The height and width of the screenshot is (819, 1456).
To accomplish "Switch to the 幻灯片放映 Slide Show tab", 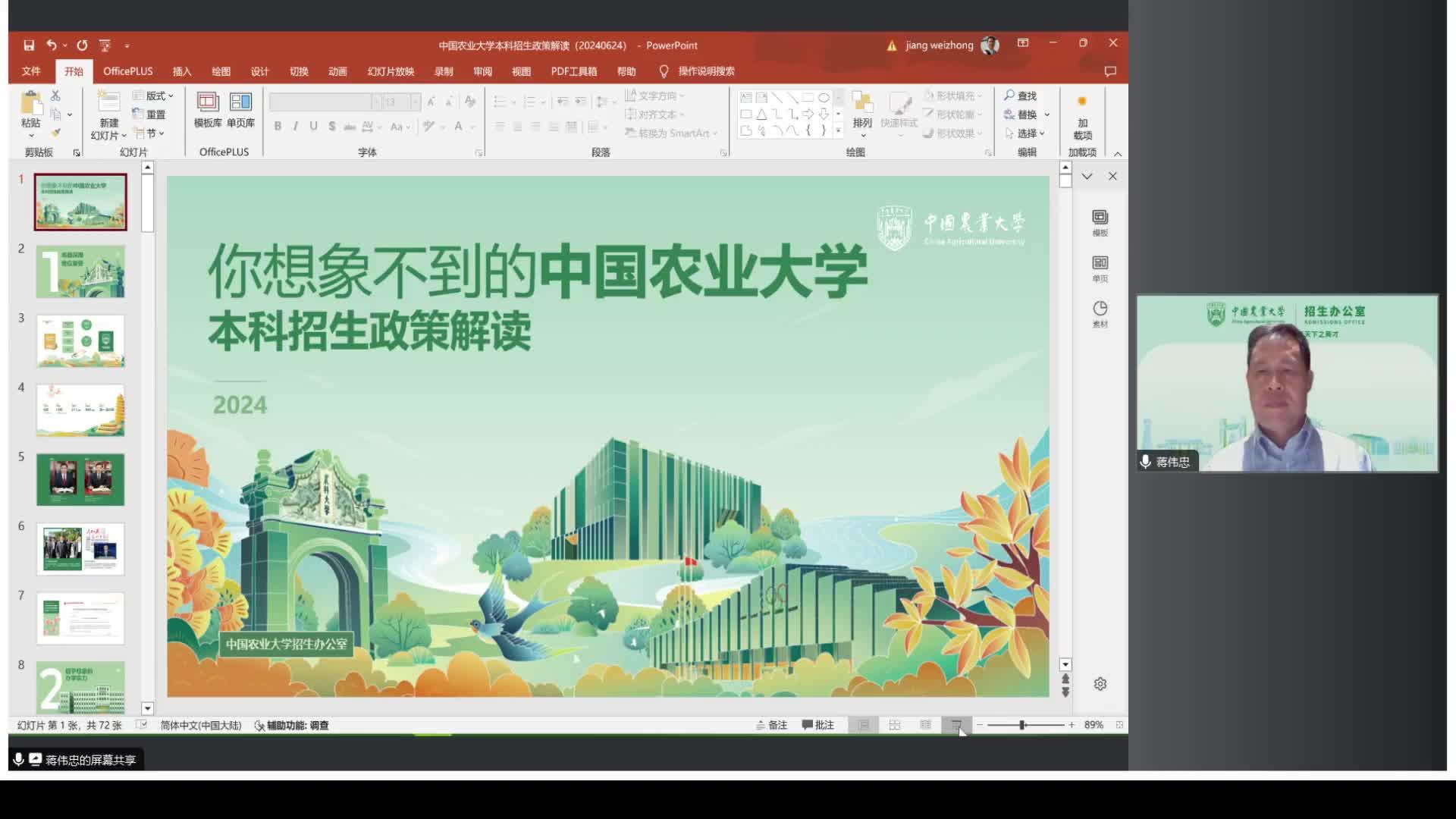I will coord(391,71).
